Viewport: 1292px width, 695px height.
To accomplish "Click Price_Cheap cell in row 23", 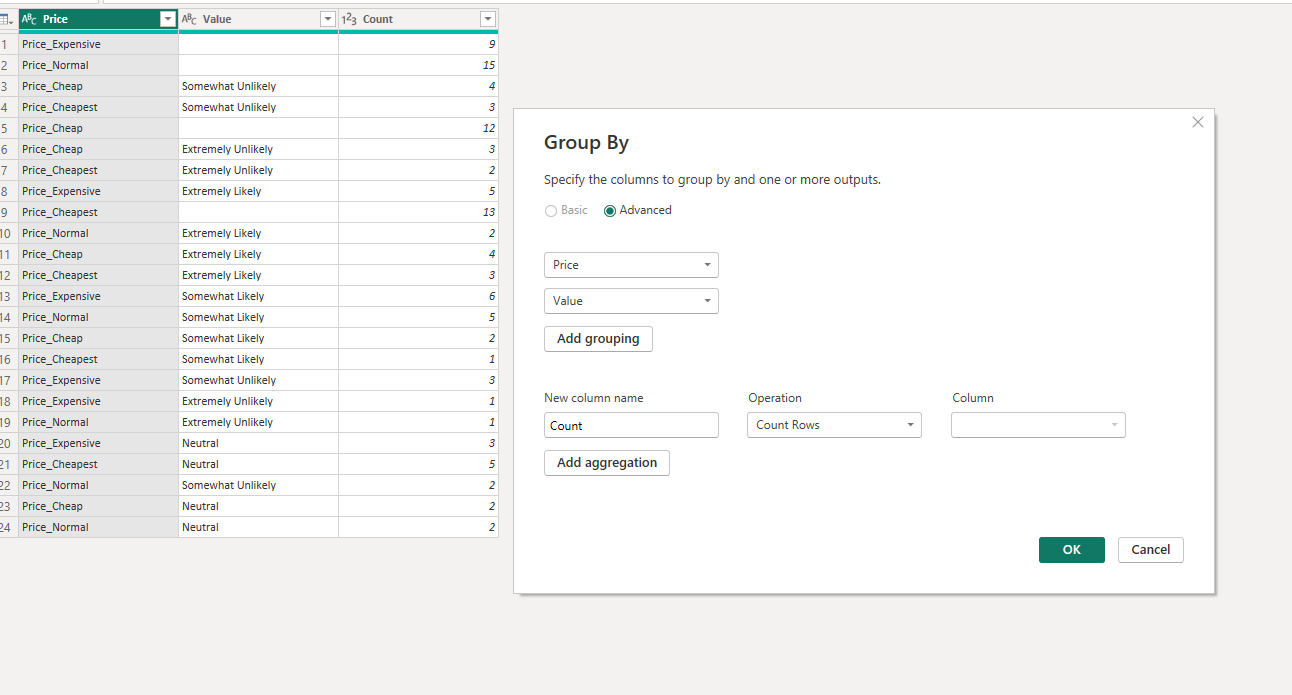I will pyautogui.click(x=98, y=506).
